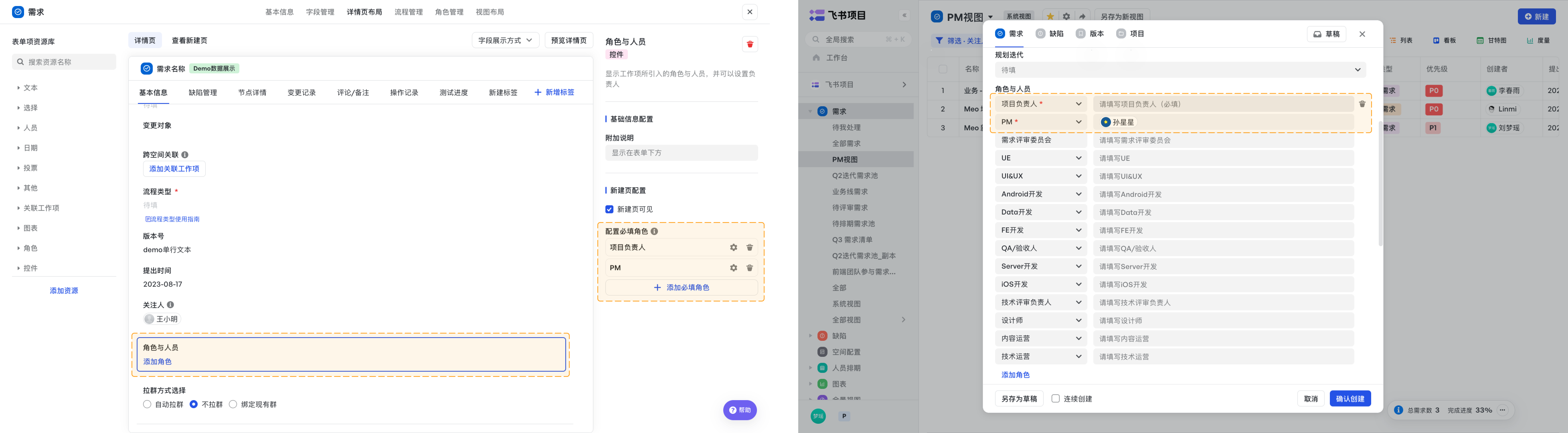Screen dimensions: 1568x433
Task: Click the info icon beside 总需求数
Action: tap(1399, 410)
